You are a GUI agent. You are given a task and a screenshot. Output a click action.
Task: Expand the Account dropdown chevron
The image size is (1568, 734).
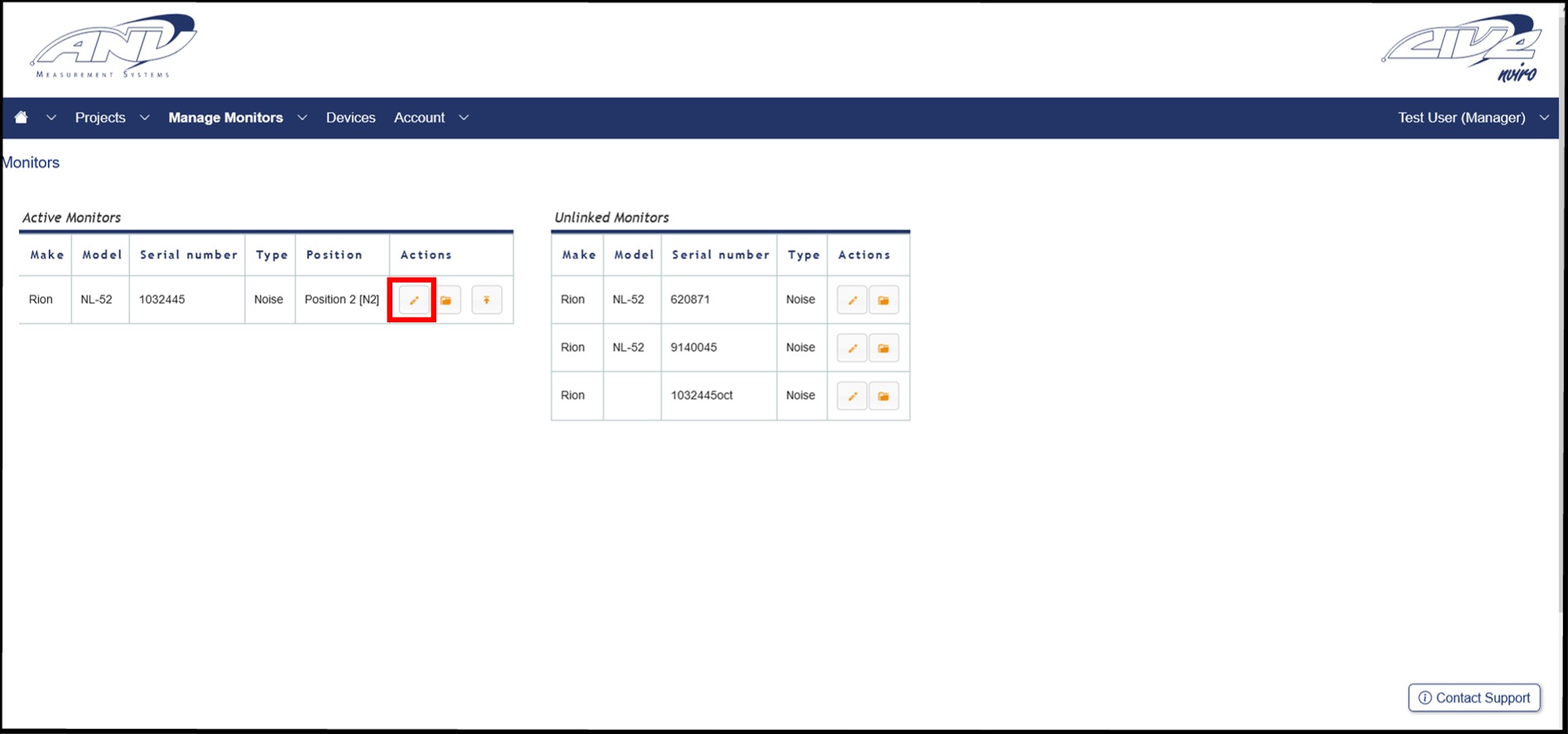[x=464, y=117]
